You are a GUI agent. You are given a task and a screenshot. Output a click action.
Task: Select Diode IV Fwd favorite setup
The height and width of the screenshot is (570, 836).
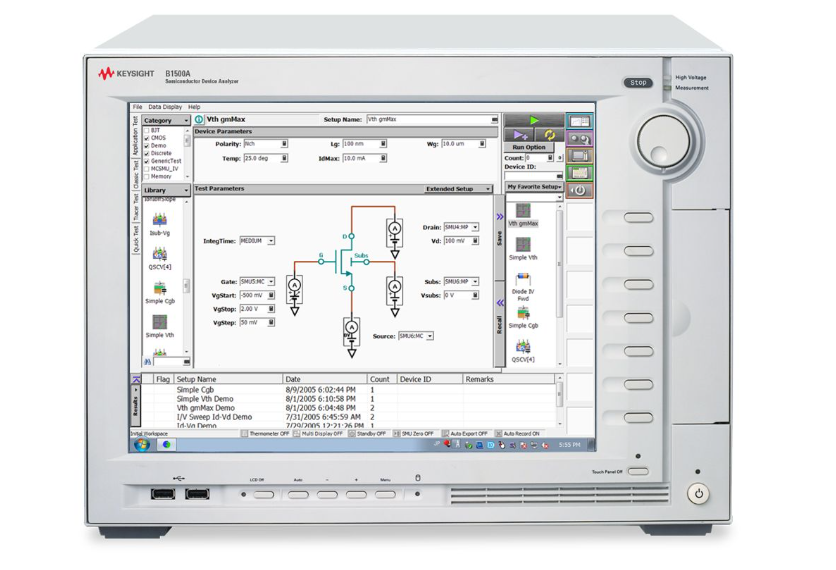pos(522,285)
